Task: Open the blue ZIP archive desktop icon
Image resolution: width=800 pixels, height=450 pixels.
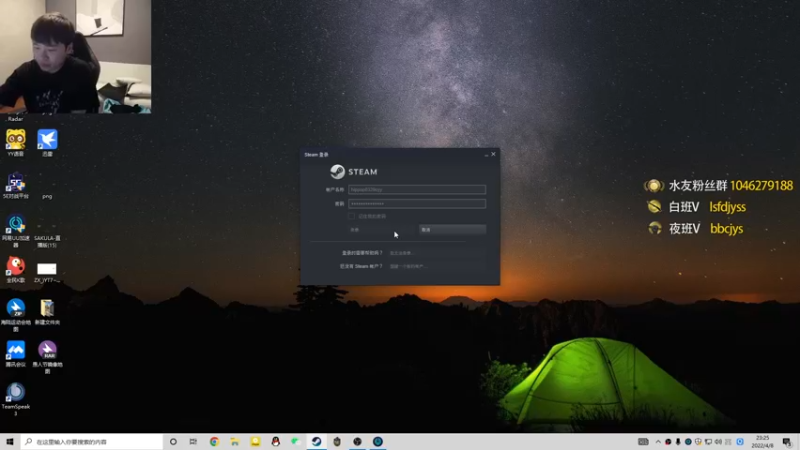Action: (16, 315)
